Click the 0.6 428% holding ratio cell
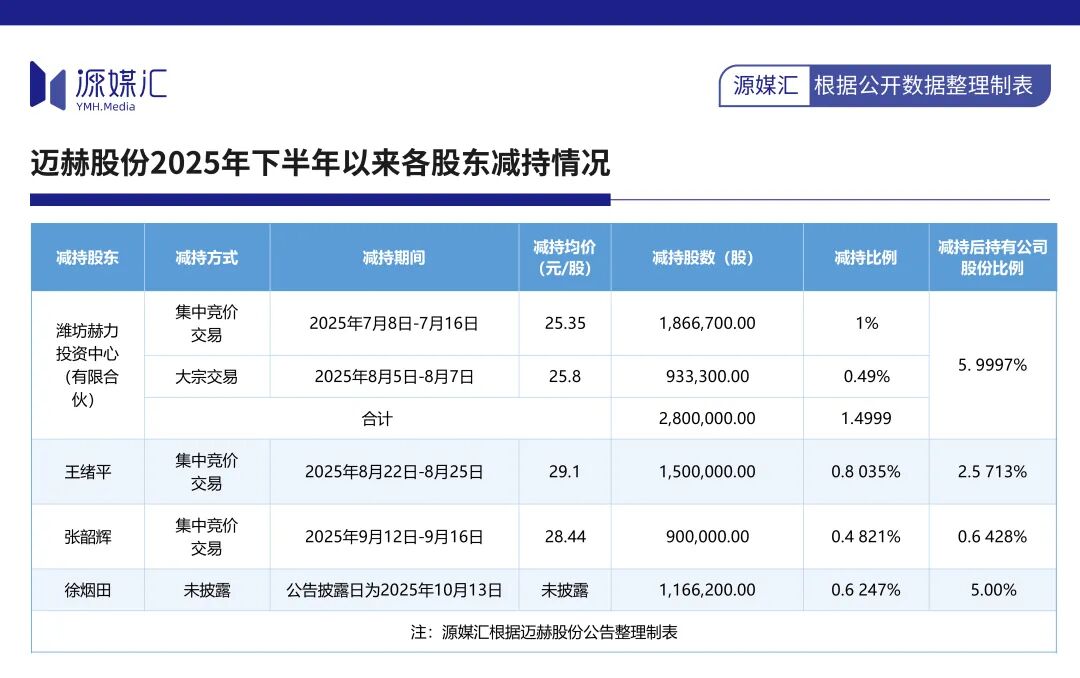 [x=993, y=537]
